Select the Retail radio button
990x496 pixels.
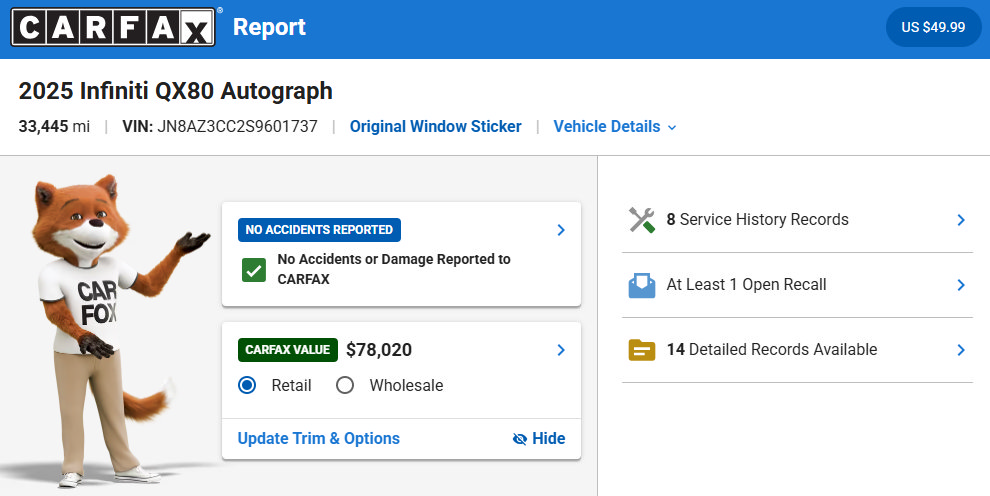pyautogui.click(x=247, y=385)
